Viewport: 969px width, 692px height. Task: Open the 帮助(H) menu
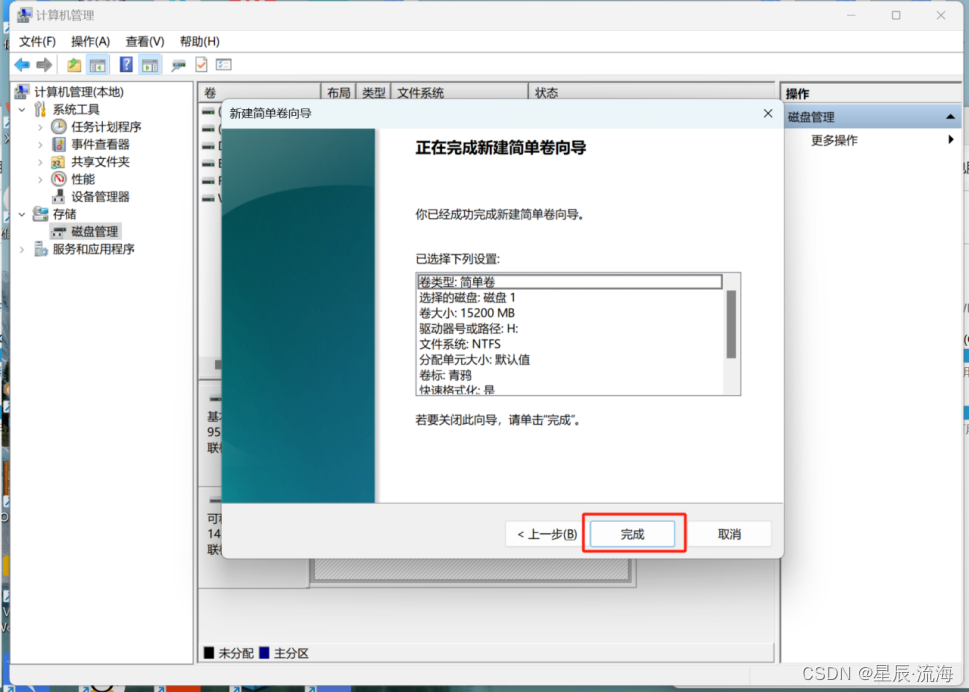[x=200, y=41]
